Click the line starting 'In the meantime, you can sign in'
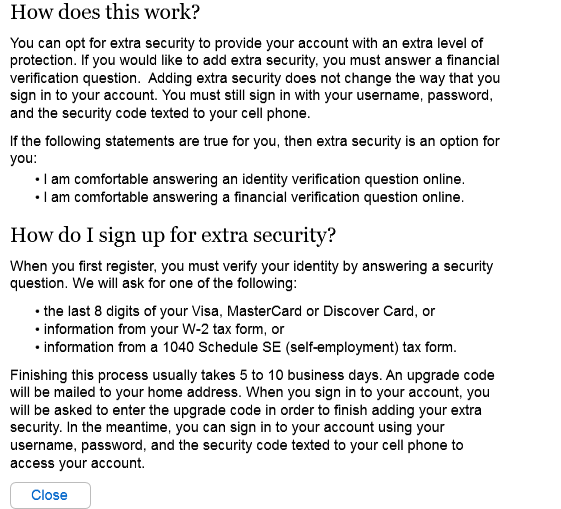 point(255,427)
